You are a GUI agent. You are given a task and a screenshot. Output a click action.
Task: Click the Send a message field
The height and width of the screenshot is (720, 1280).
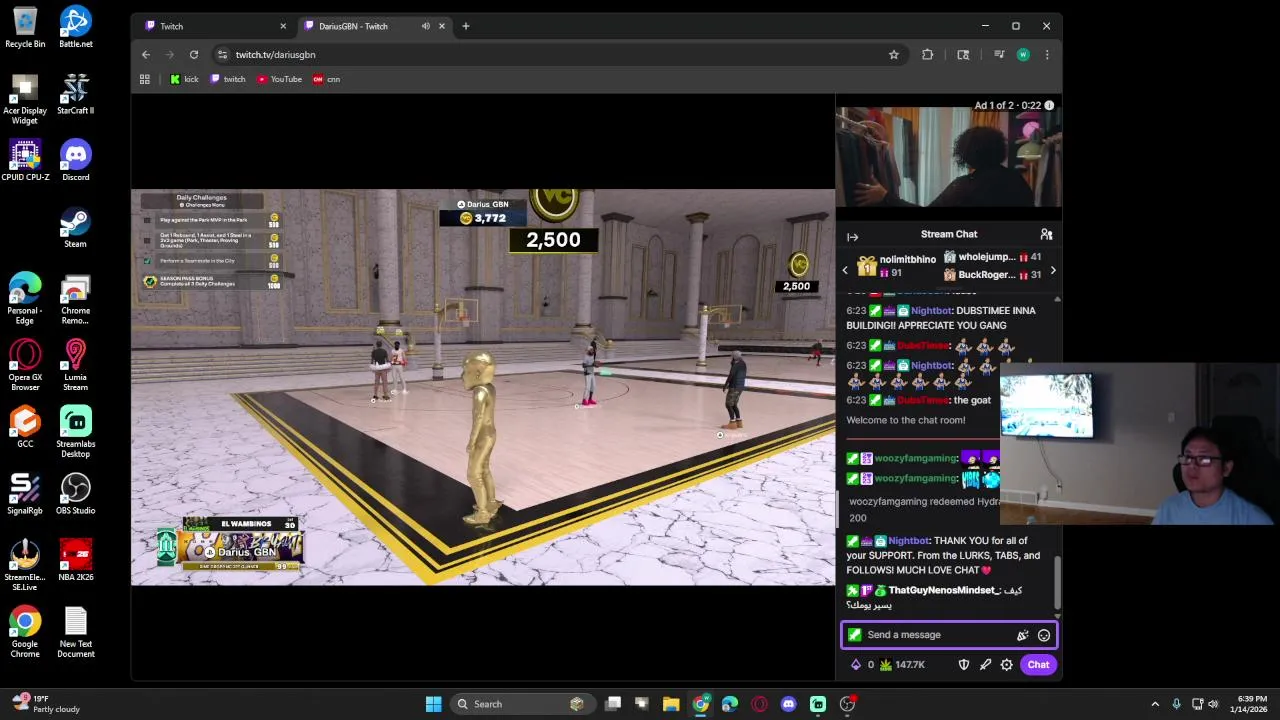tap(948, 635)
